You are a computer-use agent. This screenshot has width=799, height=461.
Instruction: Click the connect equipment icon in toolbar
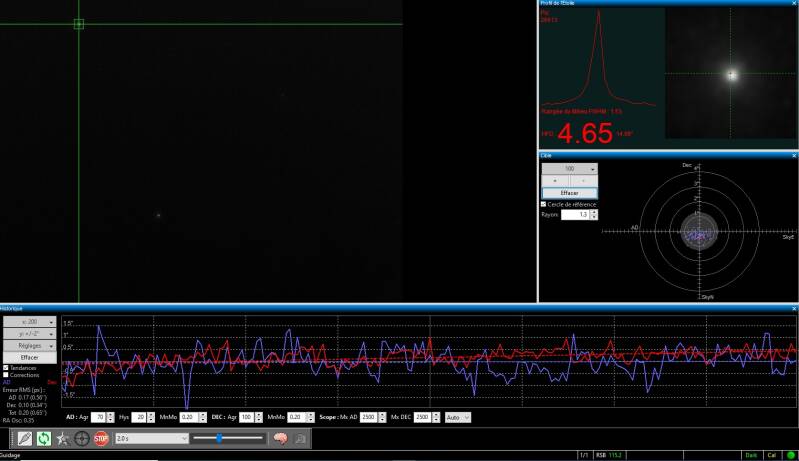click(x=23, y=438)
